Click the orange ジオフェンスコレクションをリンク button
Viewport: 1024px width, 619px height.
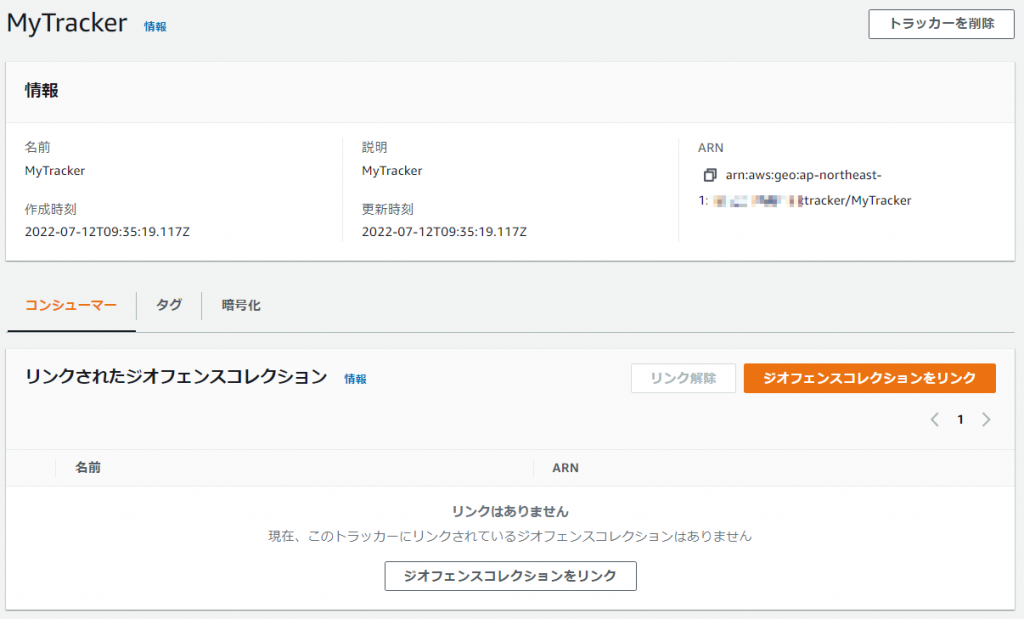(869, 378)
